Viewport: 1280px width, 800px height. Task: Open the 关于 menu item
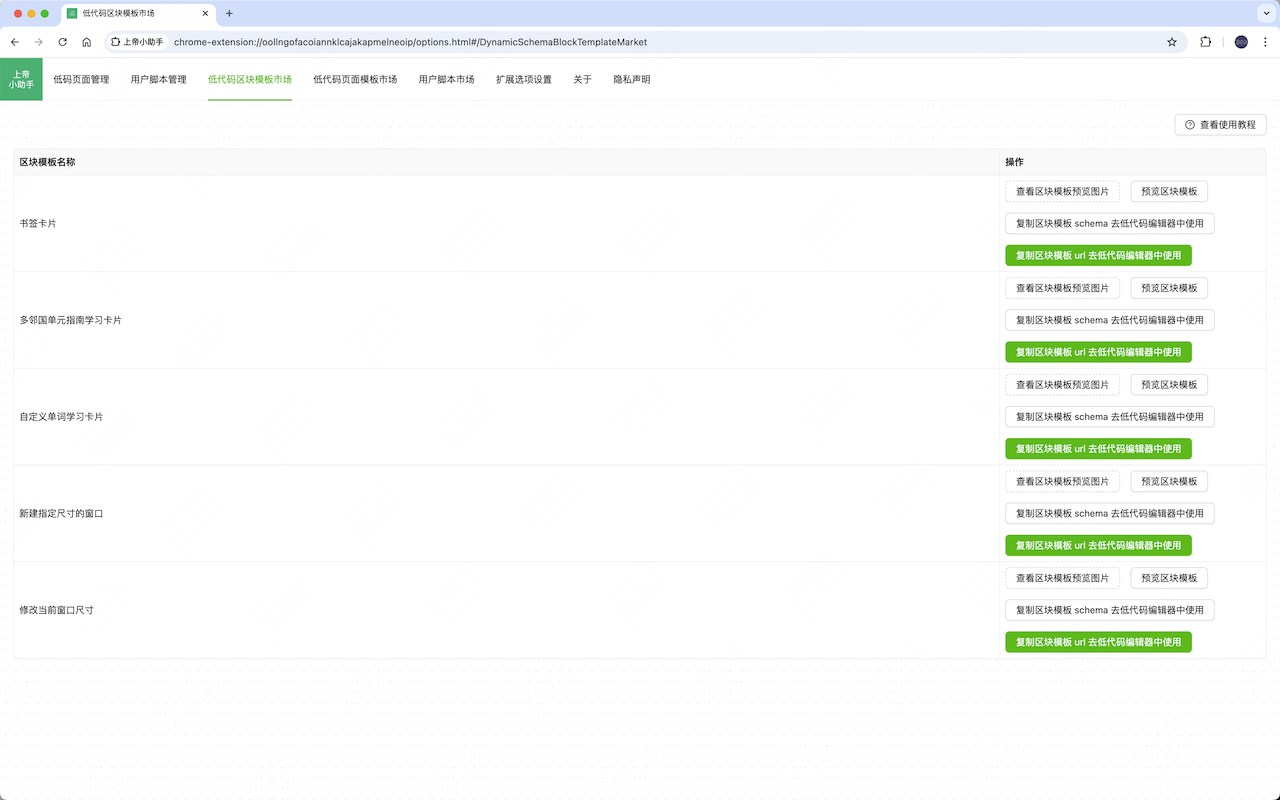tap(582, 79)
